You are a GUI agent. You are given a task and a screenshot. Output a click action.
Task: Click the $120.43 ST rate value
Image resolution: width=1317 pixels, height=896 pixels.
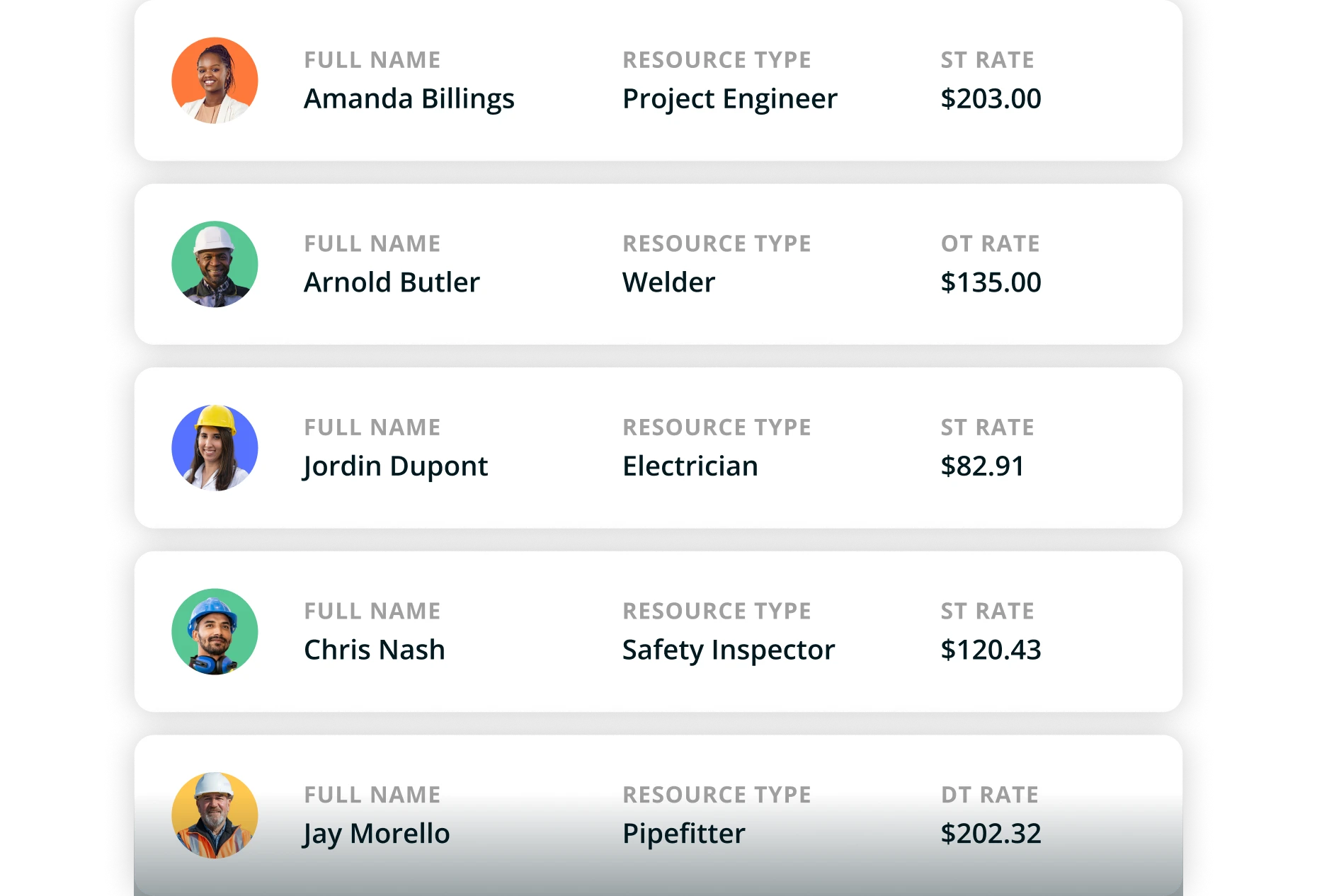point(991,650)
